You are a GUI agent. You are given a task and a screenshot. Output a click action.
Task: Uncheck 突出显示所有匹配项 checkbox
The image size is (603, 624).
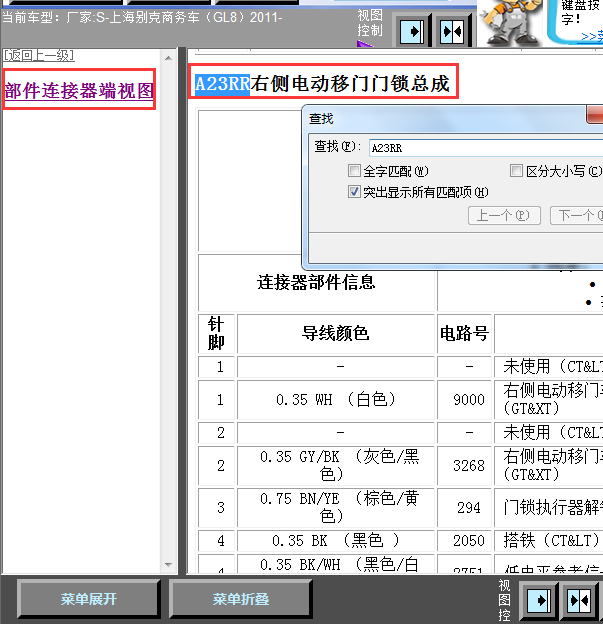(354, 192)
